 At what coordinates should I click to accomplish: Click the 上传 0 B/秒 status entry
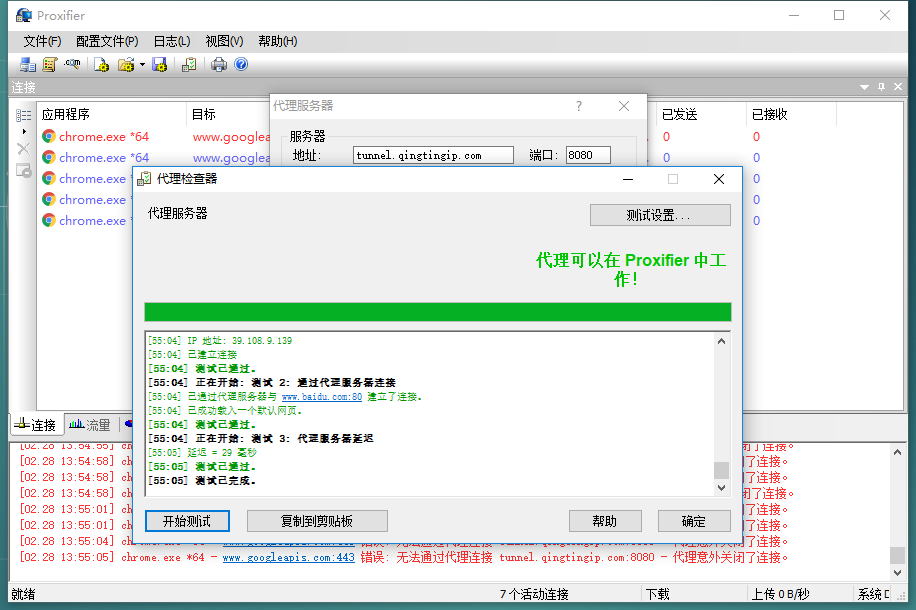tap(780, 594)
